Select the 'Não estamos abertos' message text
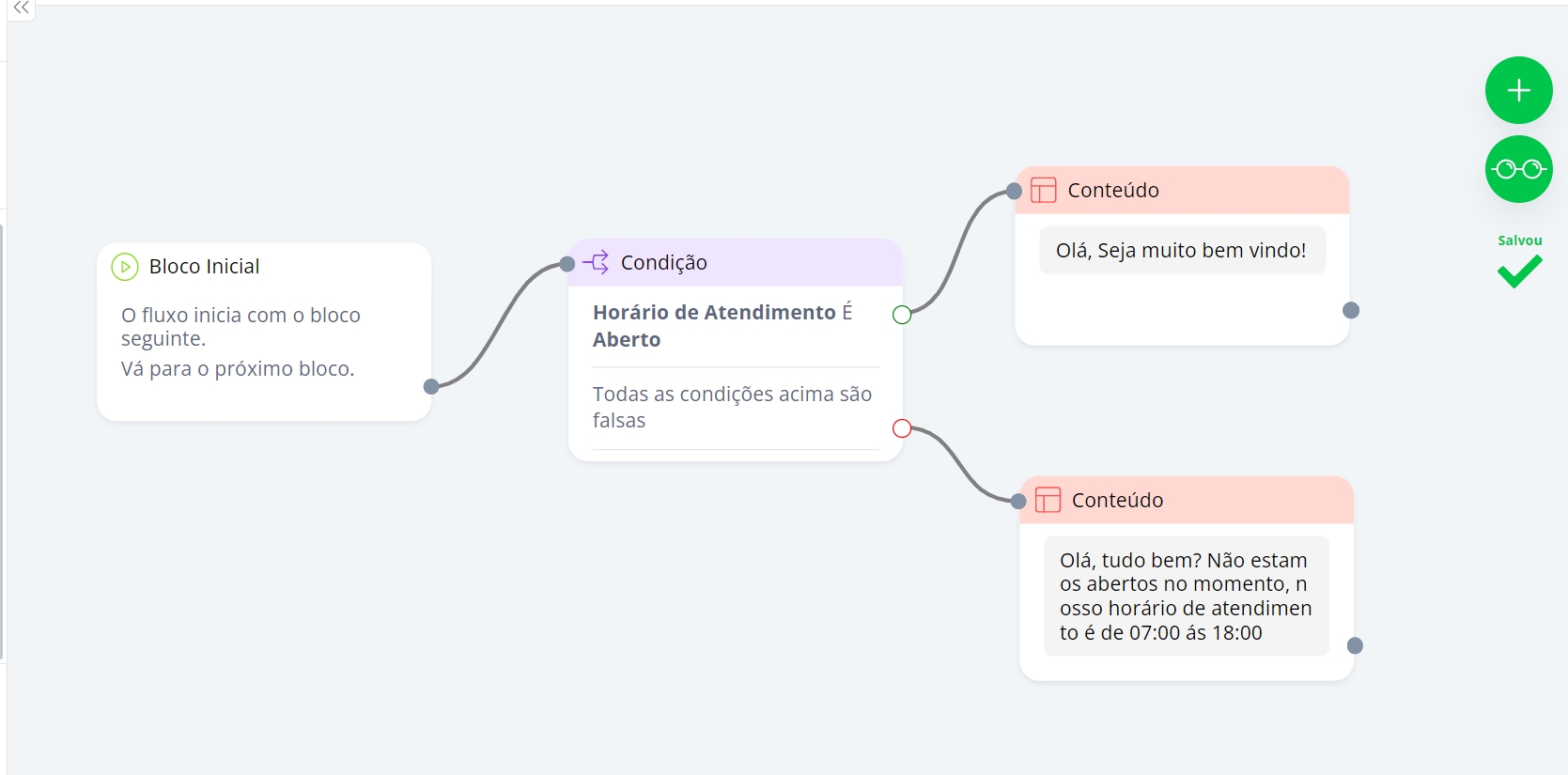This screenshot has height=775, width=1568. point(1186,596)
